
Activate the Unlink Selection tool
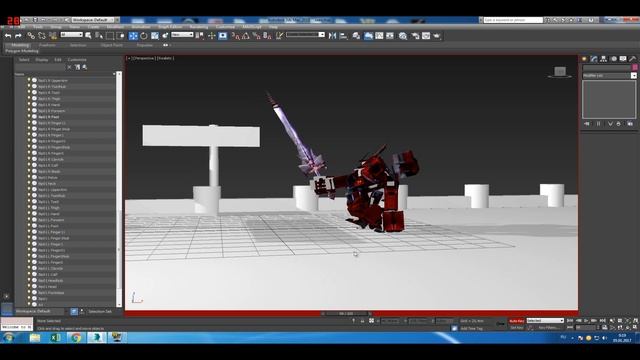(x=42, y=36)
